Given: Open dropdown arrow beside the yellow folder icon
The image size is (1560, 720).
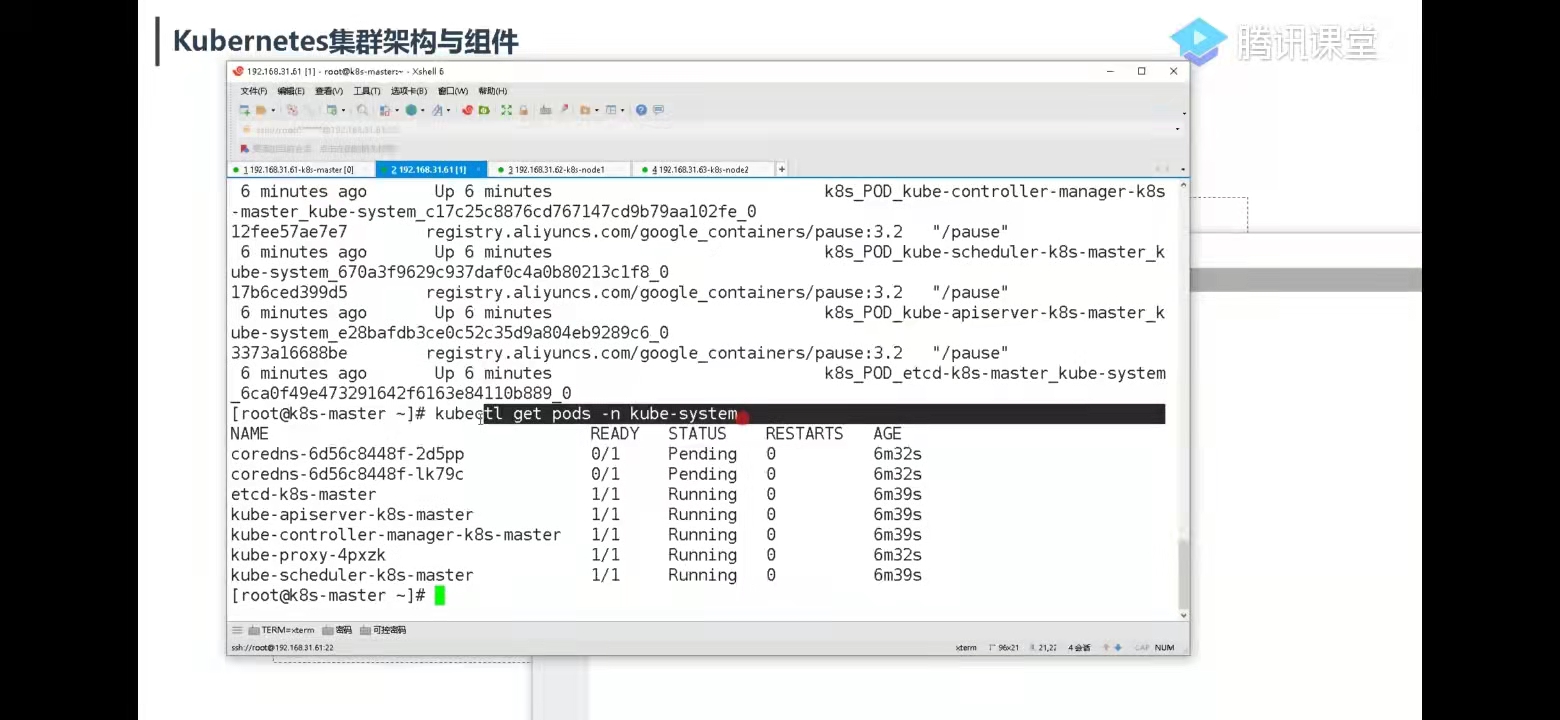Looking at the screenshot, I should 596,110.
